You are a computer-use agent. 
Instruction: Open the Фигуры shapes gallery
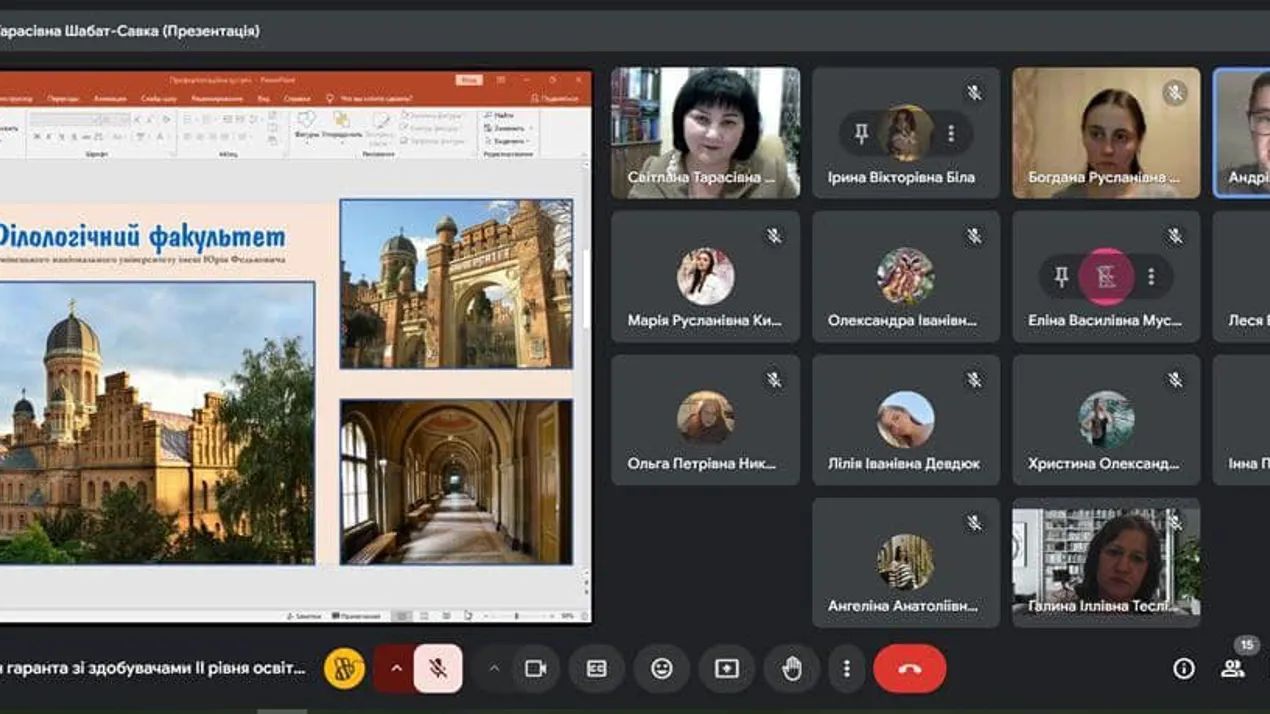tap(306, 126)
